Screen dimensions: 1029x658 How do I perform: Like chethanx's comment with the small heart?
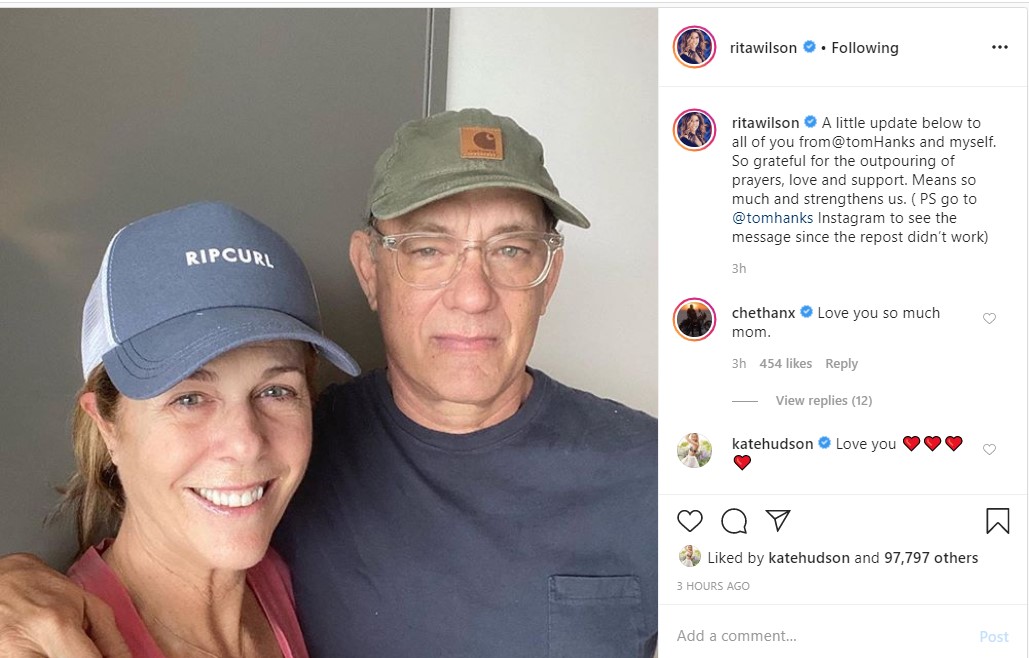pyautogui.click(x=989, y=319)
